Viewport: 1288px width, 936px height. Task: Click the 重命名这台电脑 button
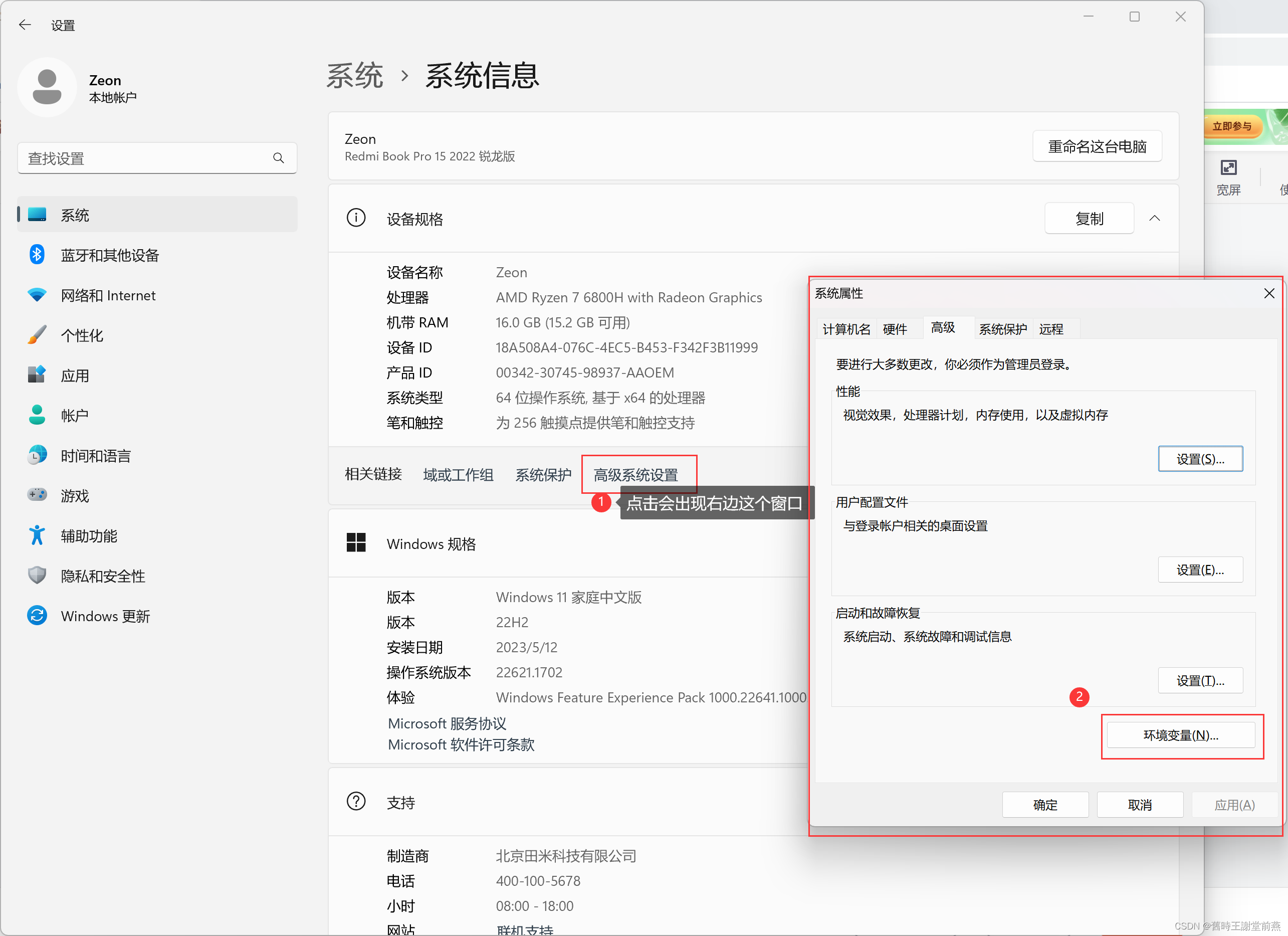(1097, 147)
